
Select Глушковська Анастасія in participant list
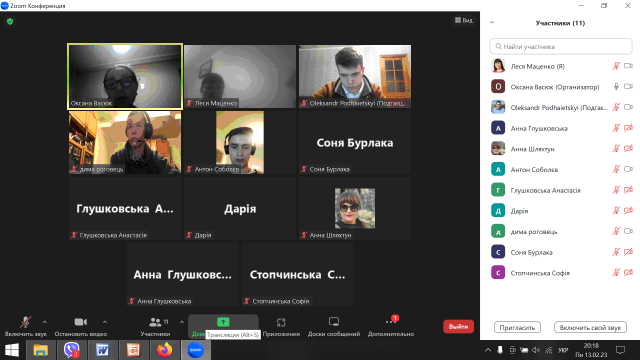561,190
